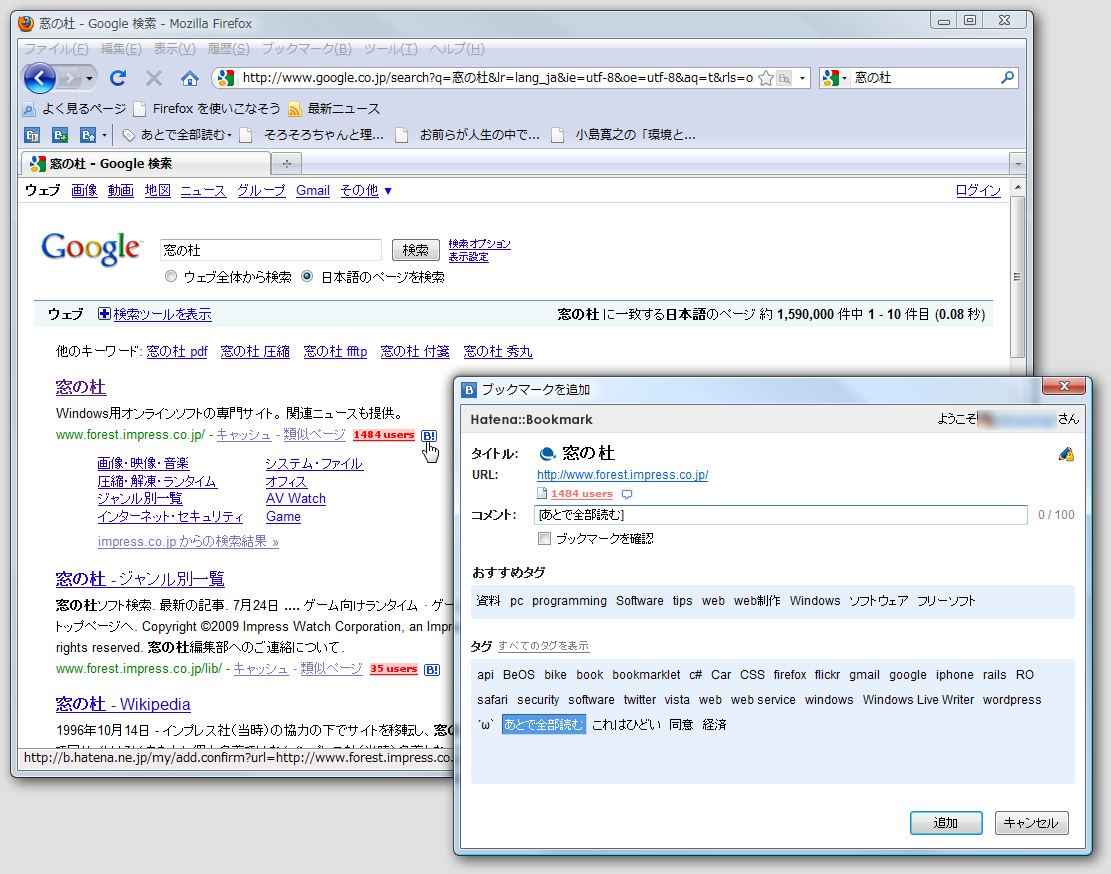The height and width of the screenshot is (874, 1111).
Task: Switch to Google 画像 search
Action: pyautogui.click(x=84, y=190)
